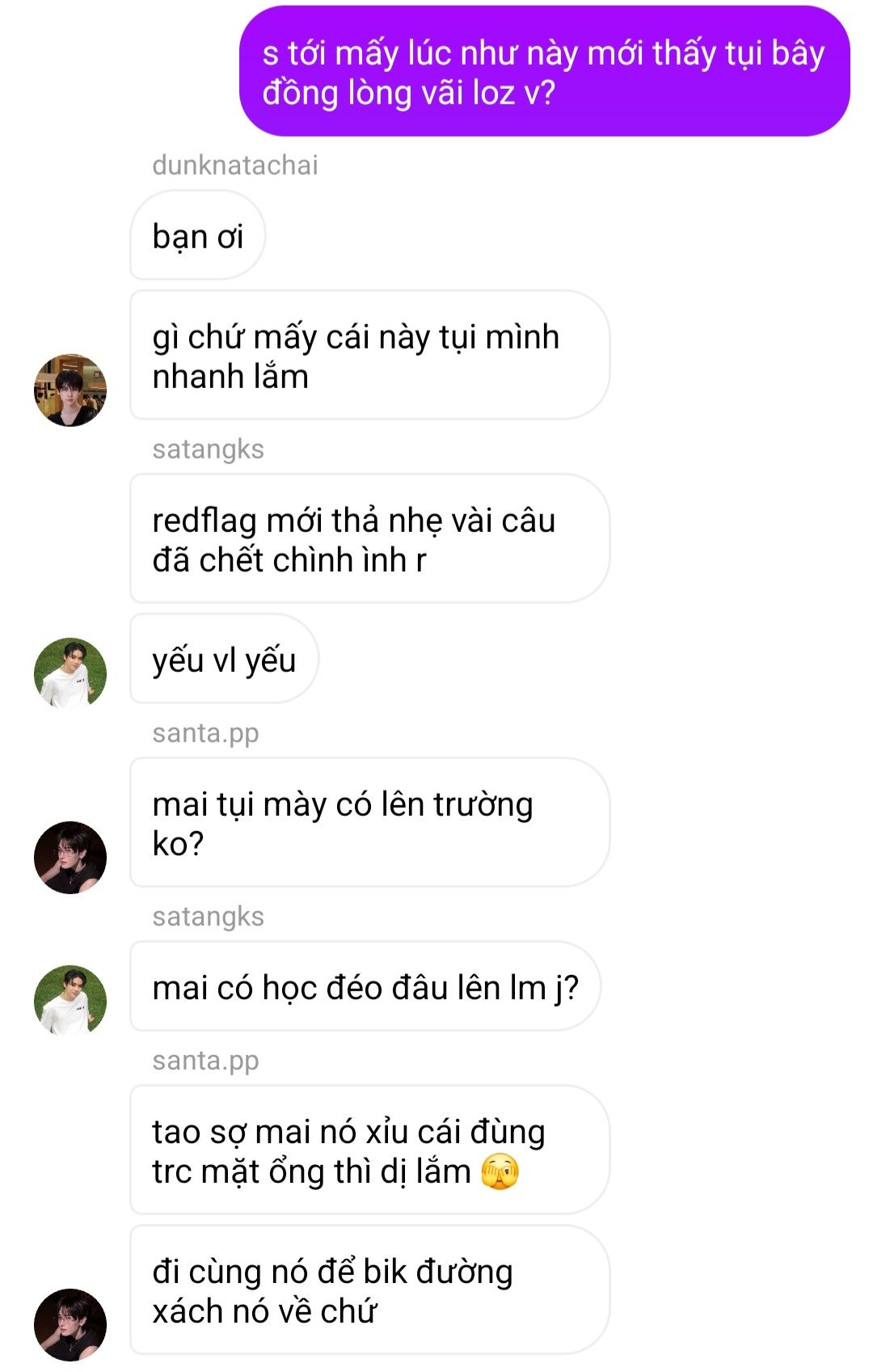The height and width of the screenshot is (1372, 873).
Task: Tap the avatar beside the 'xách nó về chứ' message
Action: point(70,1325)
